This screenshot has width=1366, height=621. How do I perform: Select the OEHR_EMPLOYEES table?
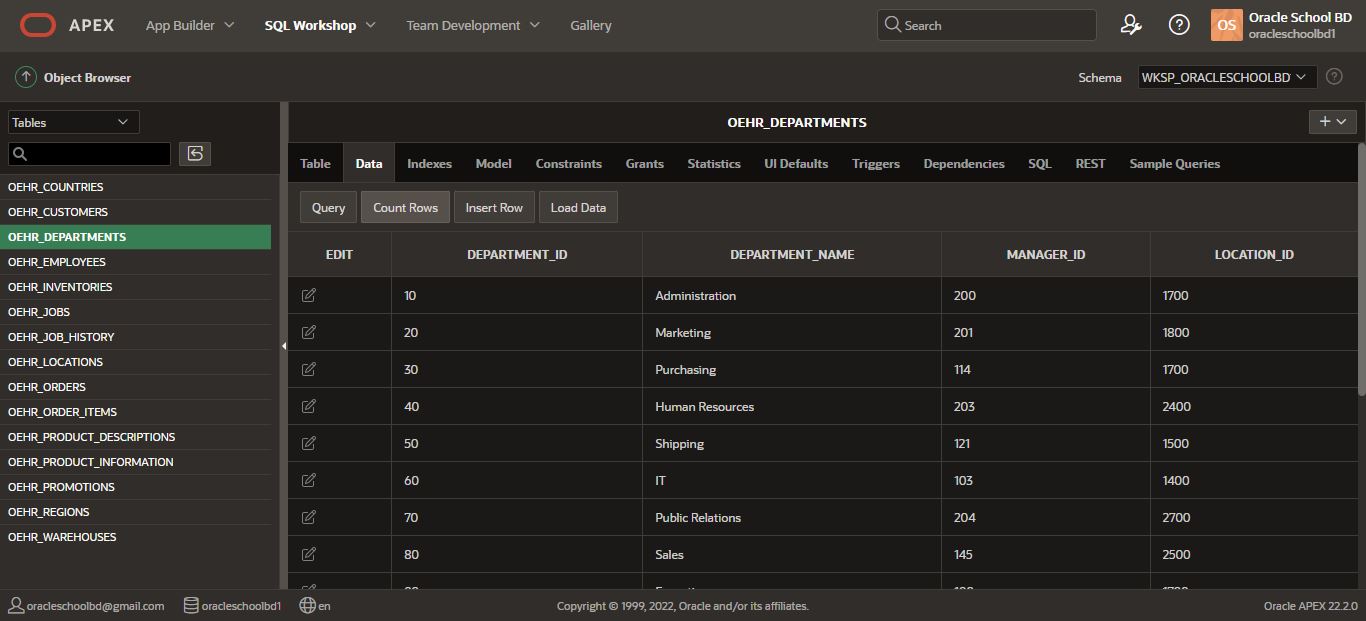click(136, 262)
